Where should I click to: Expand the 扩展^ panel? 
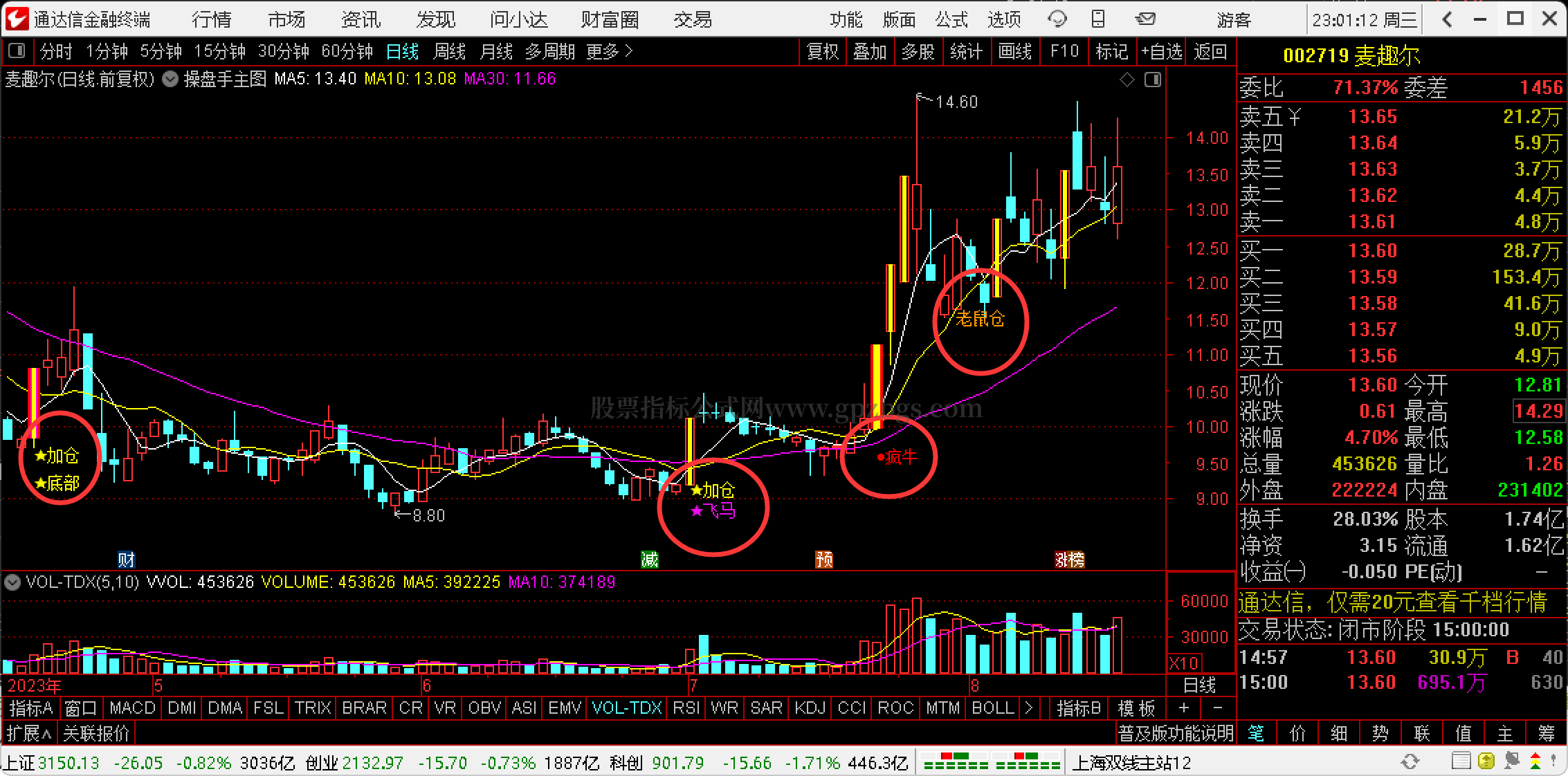pyautogui.click(x=28, y=732)
